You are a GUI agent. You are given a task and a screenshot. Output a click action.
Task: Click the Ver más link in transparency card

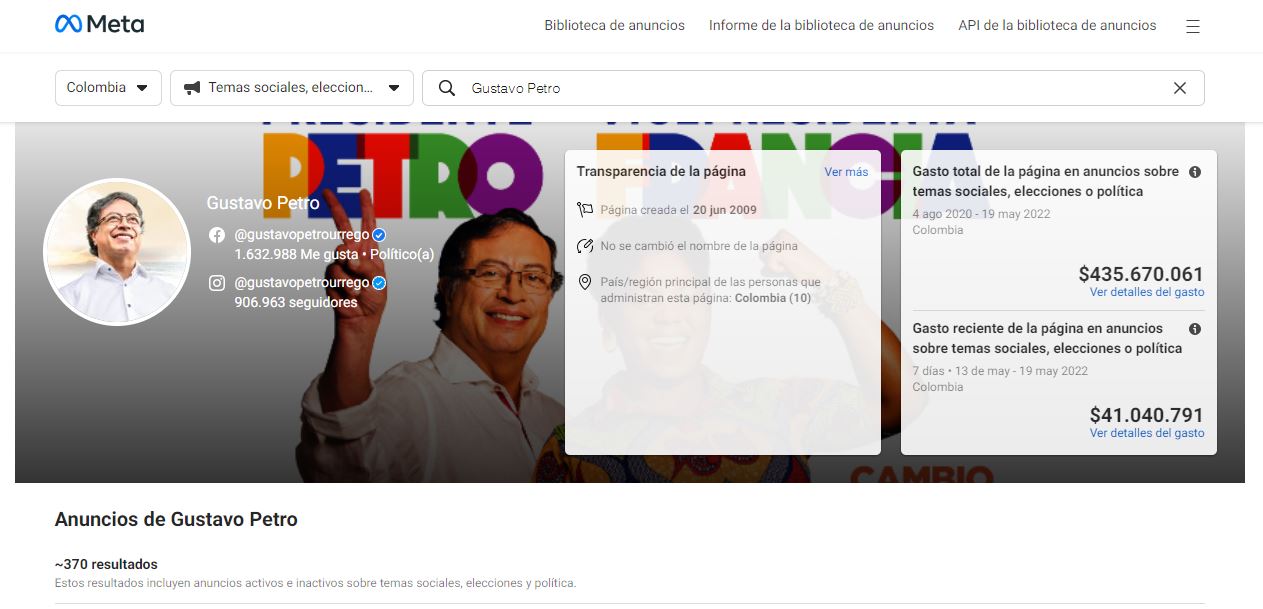(846, 172)
